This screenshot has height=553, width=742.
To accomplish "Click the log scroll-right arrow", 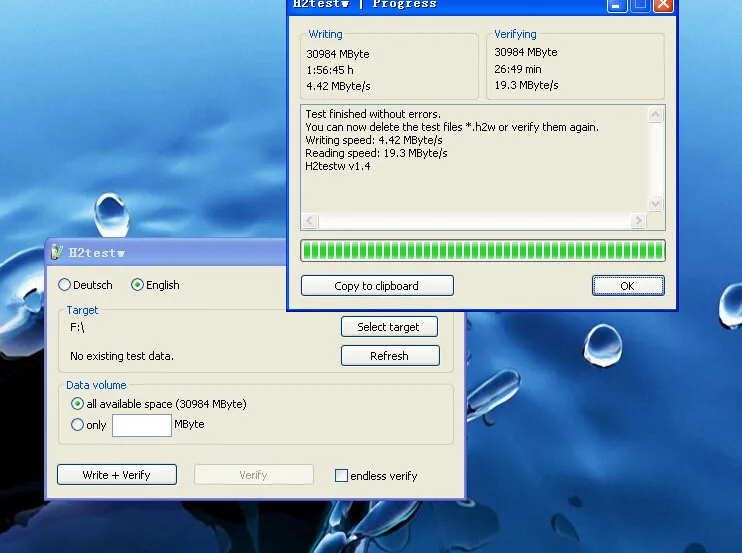I will 638,220.
